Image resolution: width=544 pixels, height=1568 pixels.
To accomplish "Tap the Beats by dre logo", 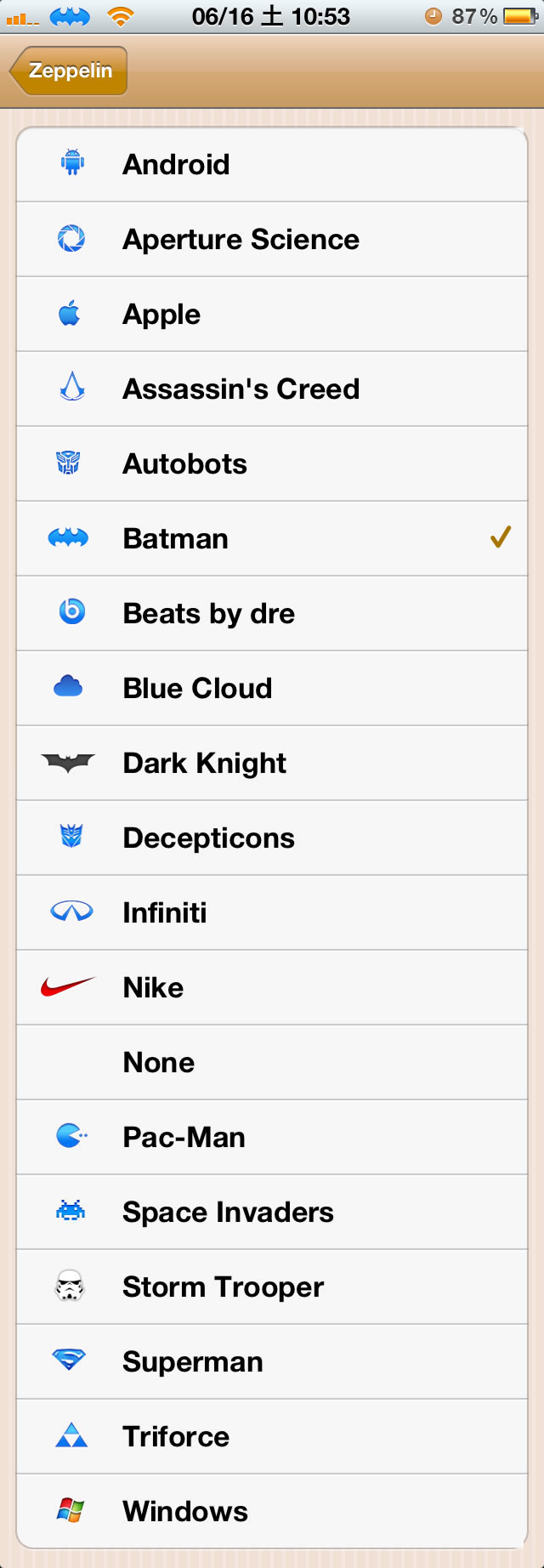I will (71, 612).
